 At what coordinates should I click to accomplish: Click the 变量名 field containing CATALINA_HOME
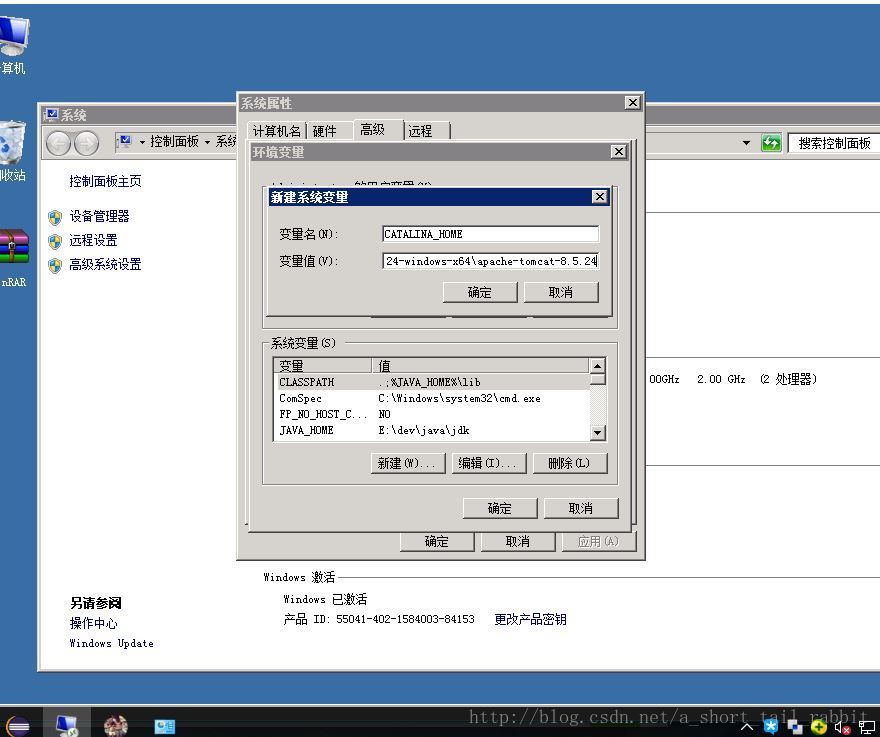click(491, 234)
